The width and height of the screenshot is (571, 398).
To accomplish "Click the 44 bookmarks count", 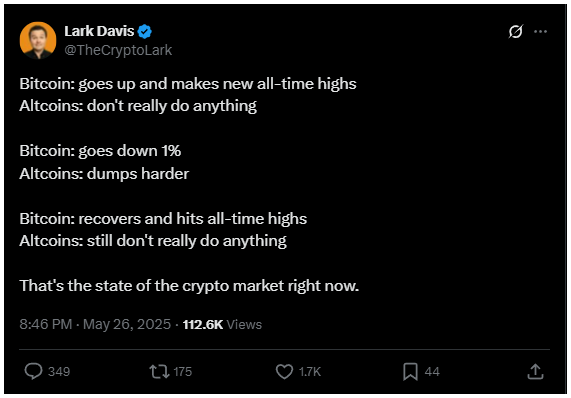I will (432, 372).
